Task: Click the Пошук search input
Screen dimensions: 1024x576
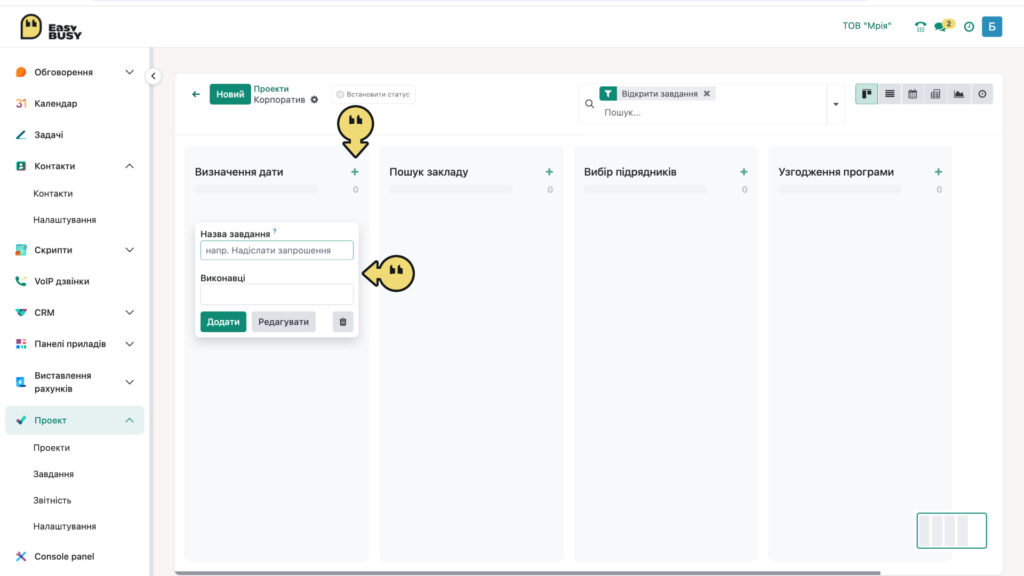Action: pyautogui.click(x=712, y=112)
